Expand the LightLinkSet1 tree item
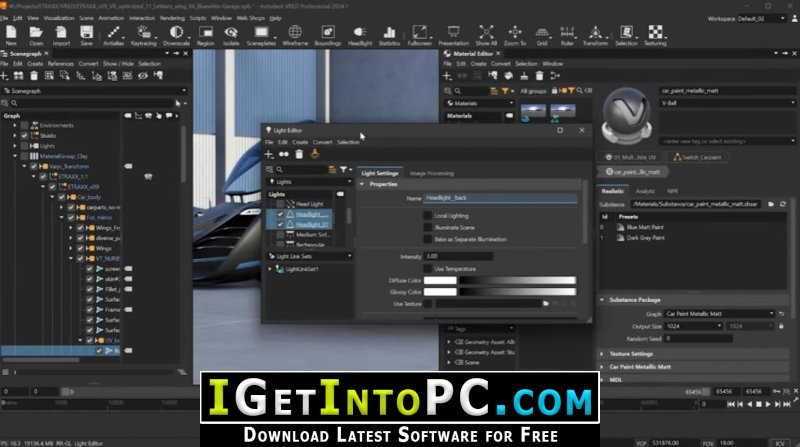 coord(270,269)
